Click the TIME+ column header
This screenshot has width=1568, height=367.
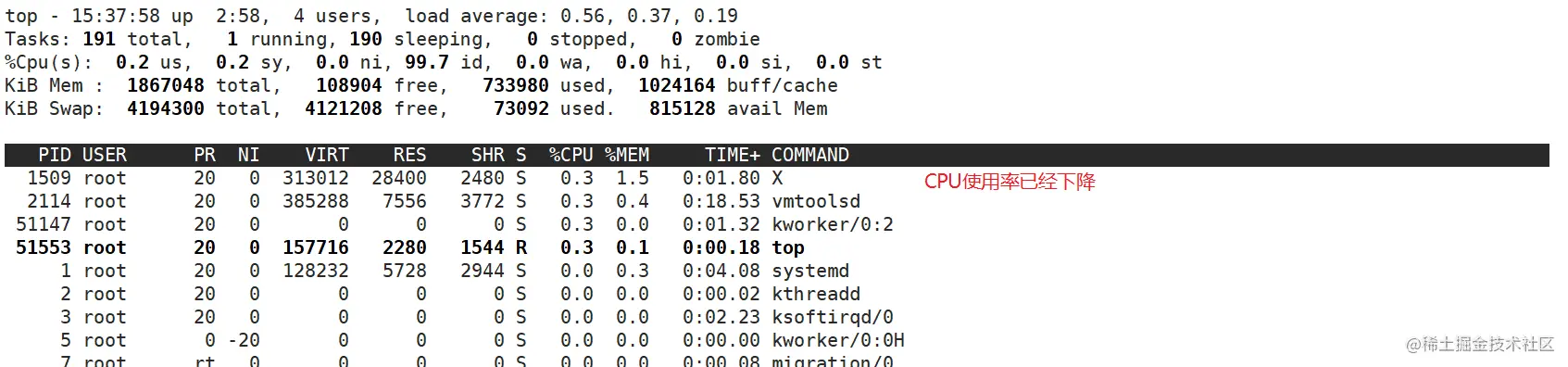click(x=732, y=155)
